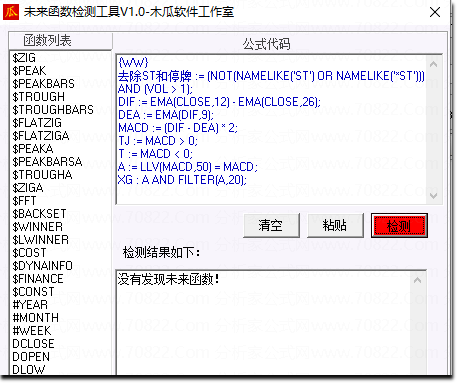This screenshot has height=383, width=458.
Task: Click results box scrollbar up arrow
Action: (417, 280)
